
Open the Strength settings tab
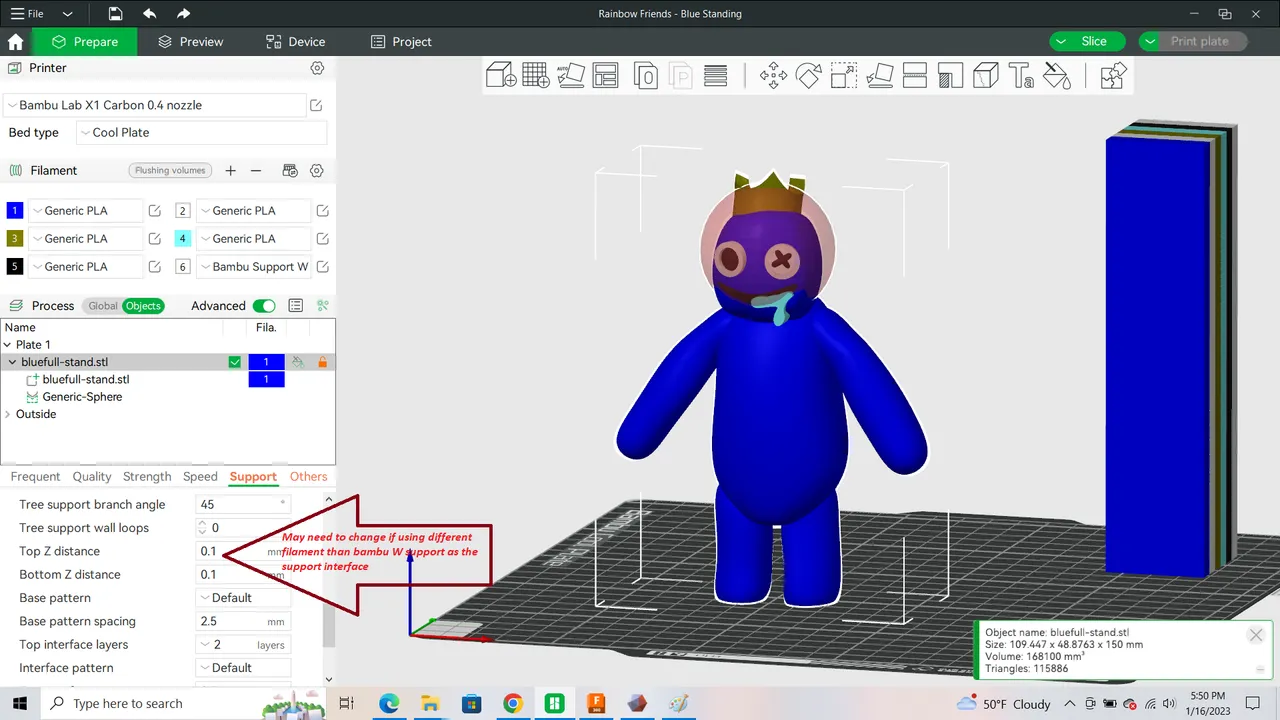[x=147, y=477]
